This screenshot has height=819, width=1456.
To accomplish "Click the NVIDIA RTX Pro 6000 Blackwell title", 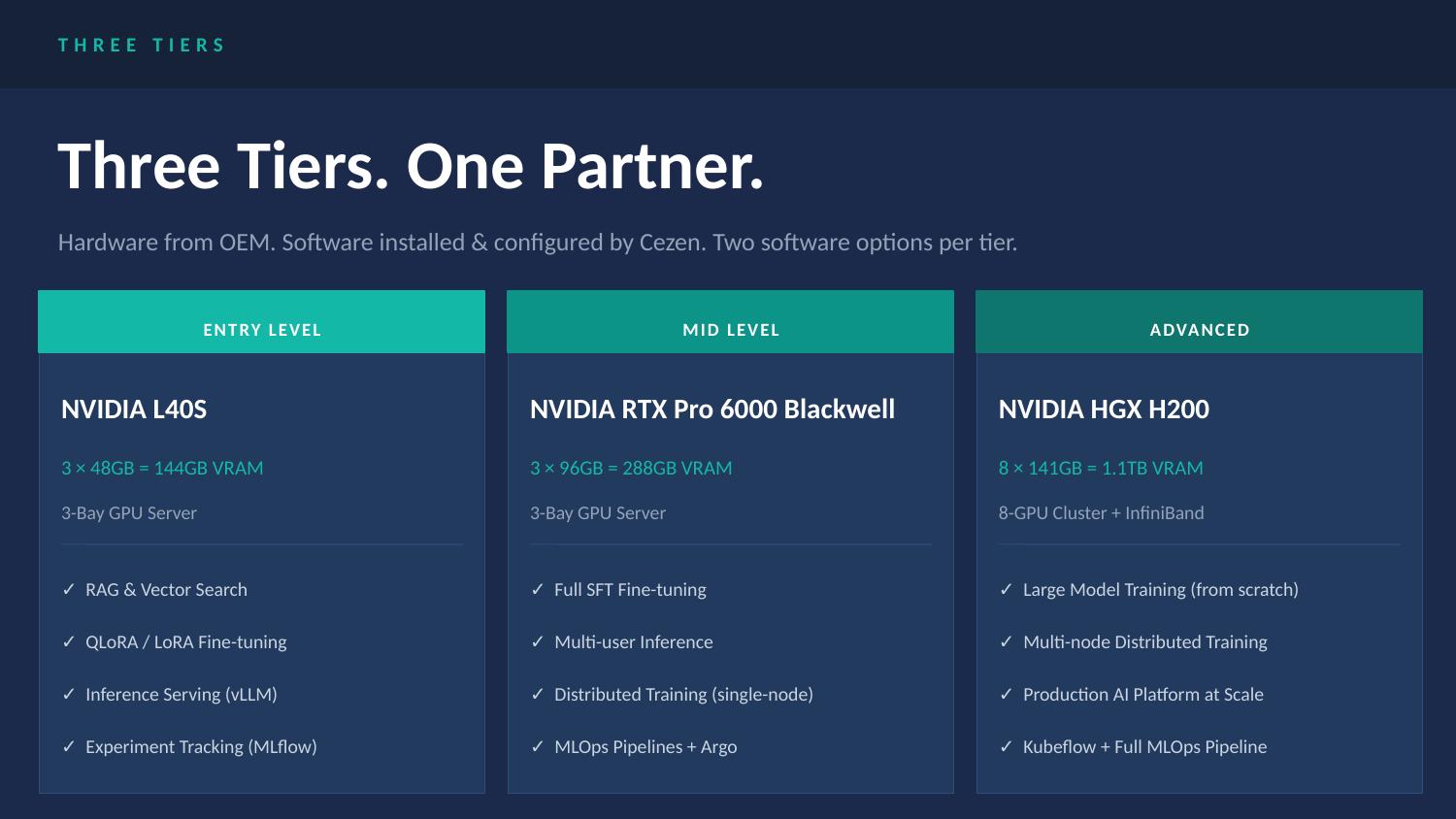I will click(x=712, y=409).
